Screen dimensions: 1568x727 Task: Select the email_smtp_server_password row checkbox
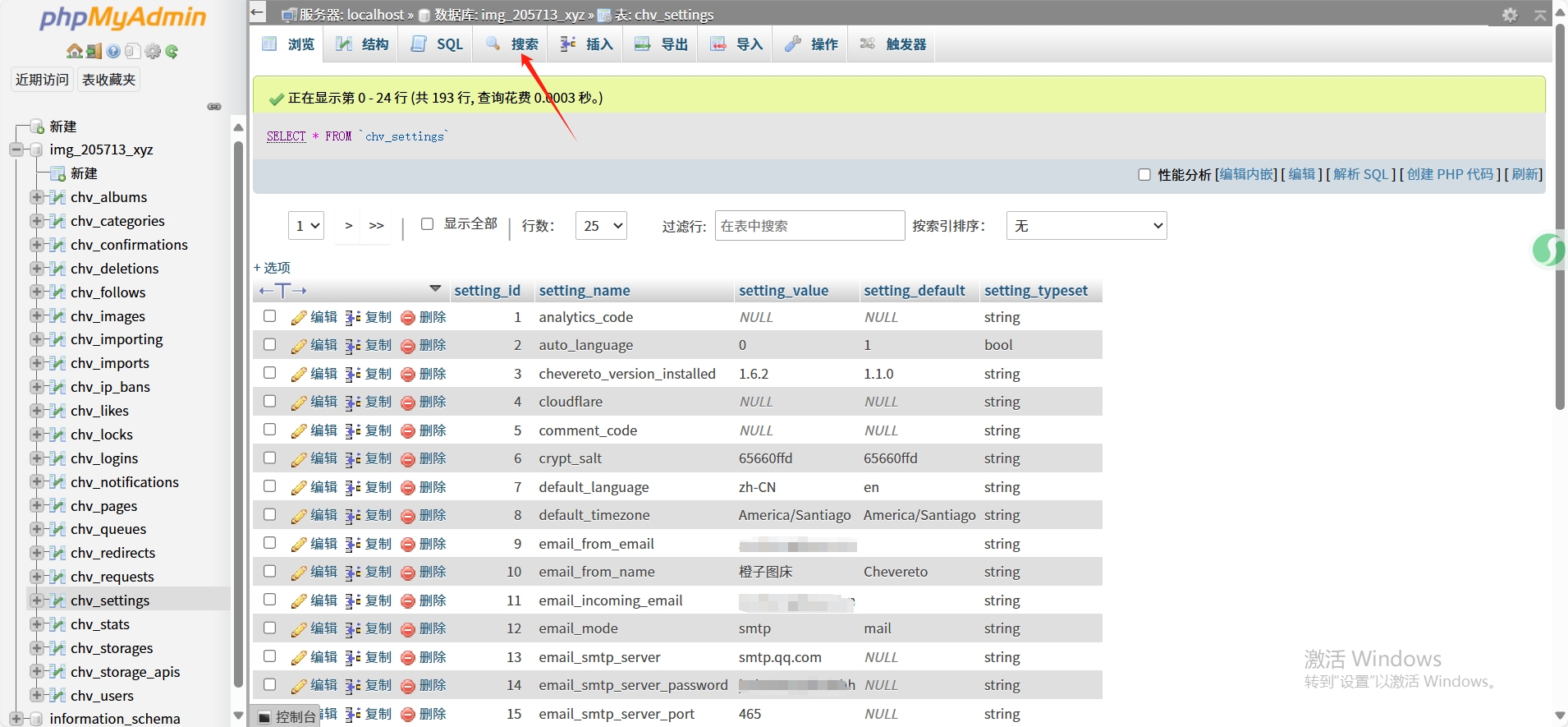coord(269,684)
